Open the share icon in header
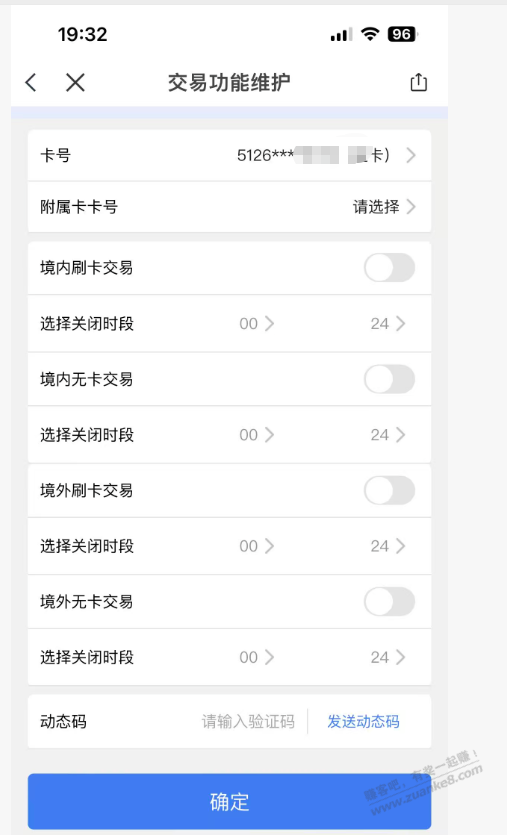The height and width of the screenshot is (835, 507). click(419, 82)
